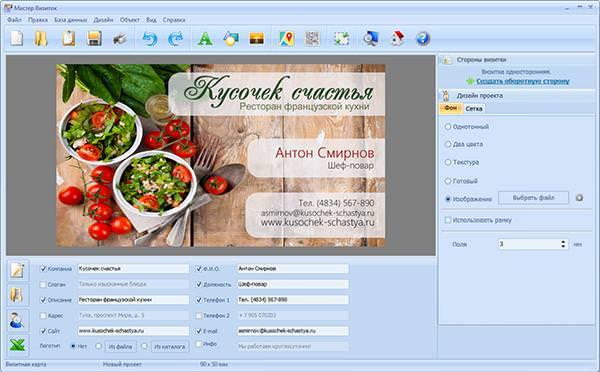600x372 pixels.
Task: Select the Текстура background radio button
Action: 448,162
